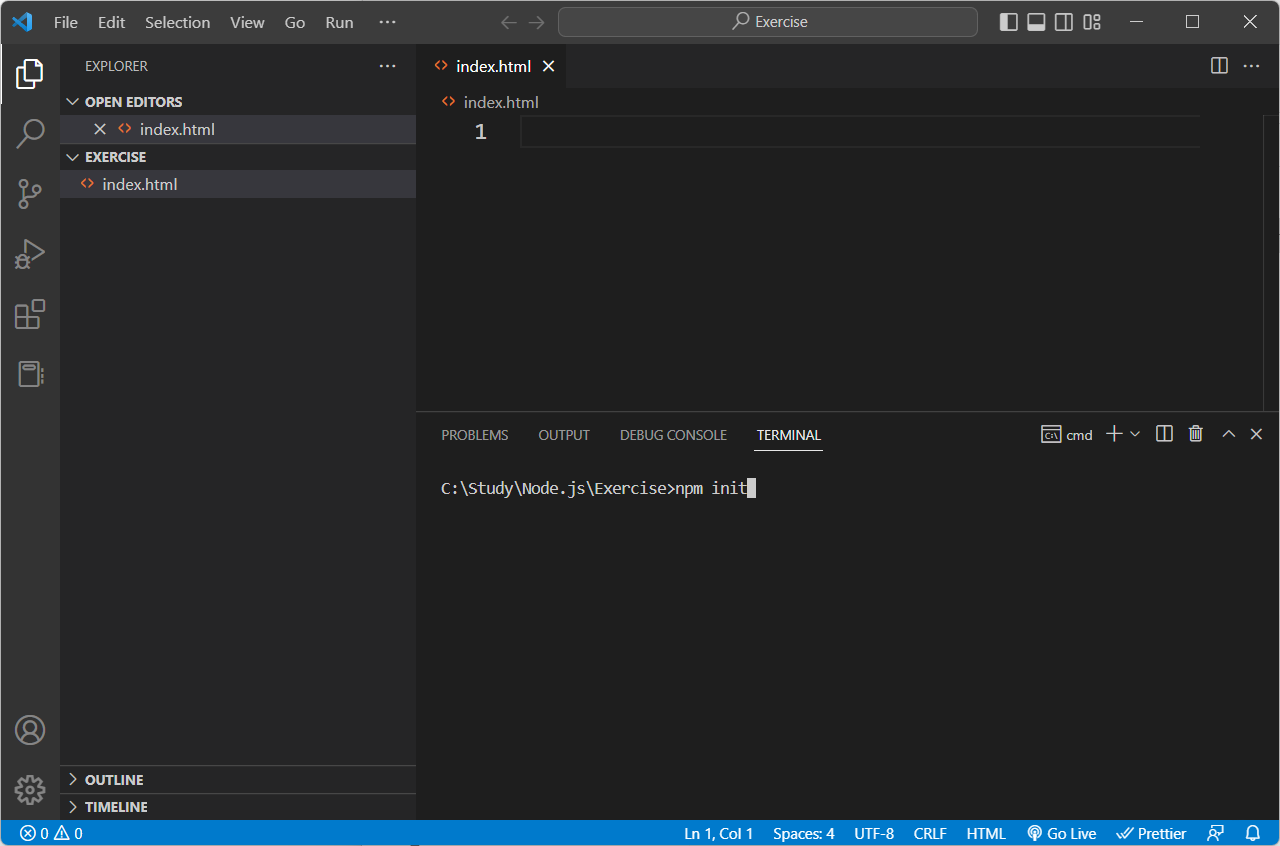Open notifications bell icon
1280x846 pixels.
coord(1253,833)
